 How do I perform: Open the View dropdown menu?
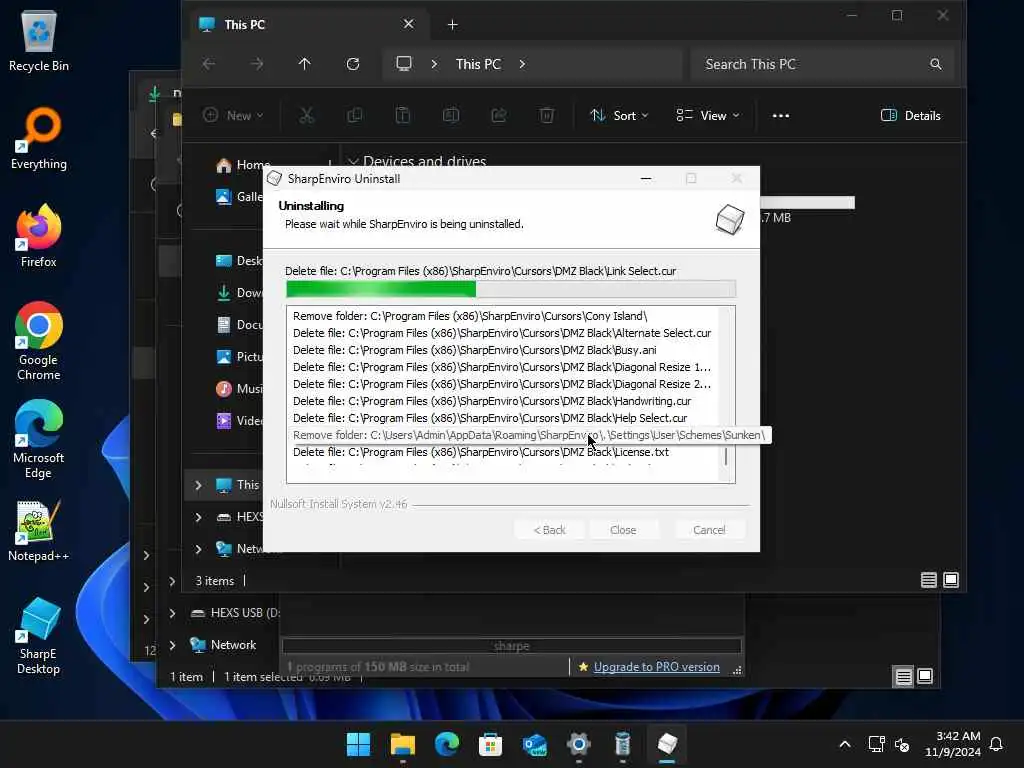click(708, 116)
